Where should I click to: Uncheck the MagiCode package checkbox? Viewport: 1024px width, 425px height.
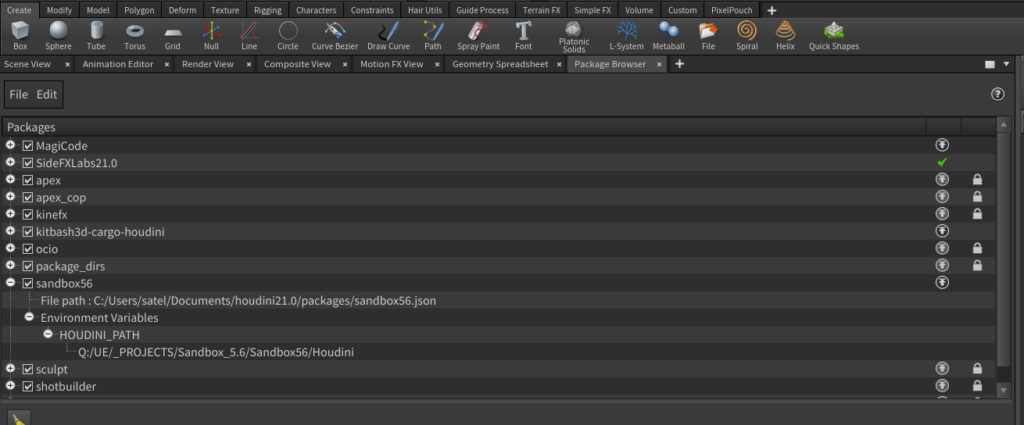click(x=28, y=146)
